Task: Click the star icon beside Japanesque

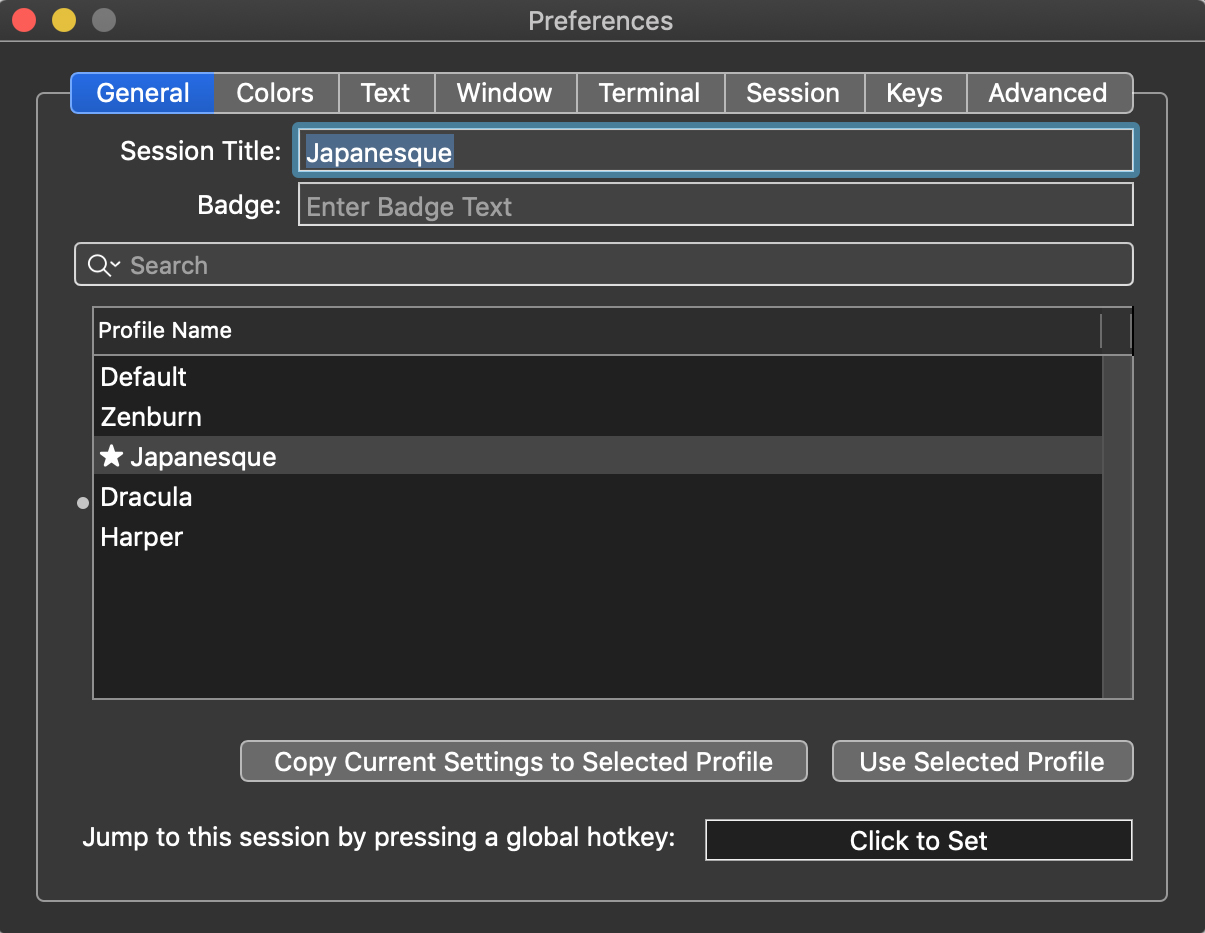Action: tap(112, 456)
